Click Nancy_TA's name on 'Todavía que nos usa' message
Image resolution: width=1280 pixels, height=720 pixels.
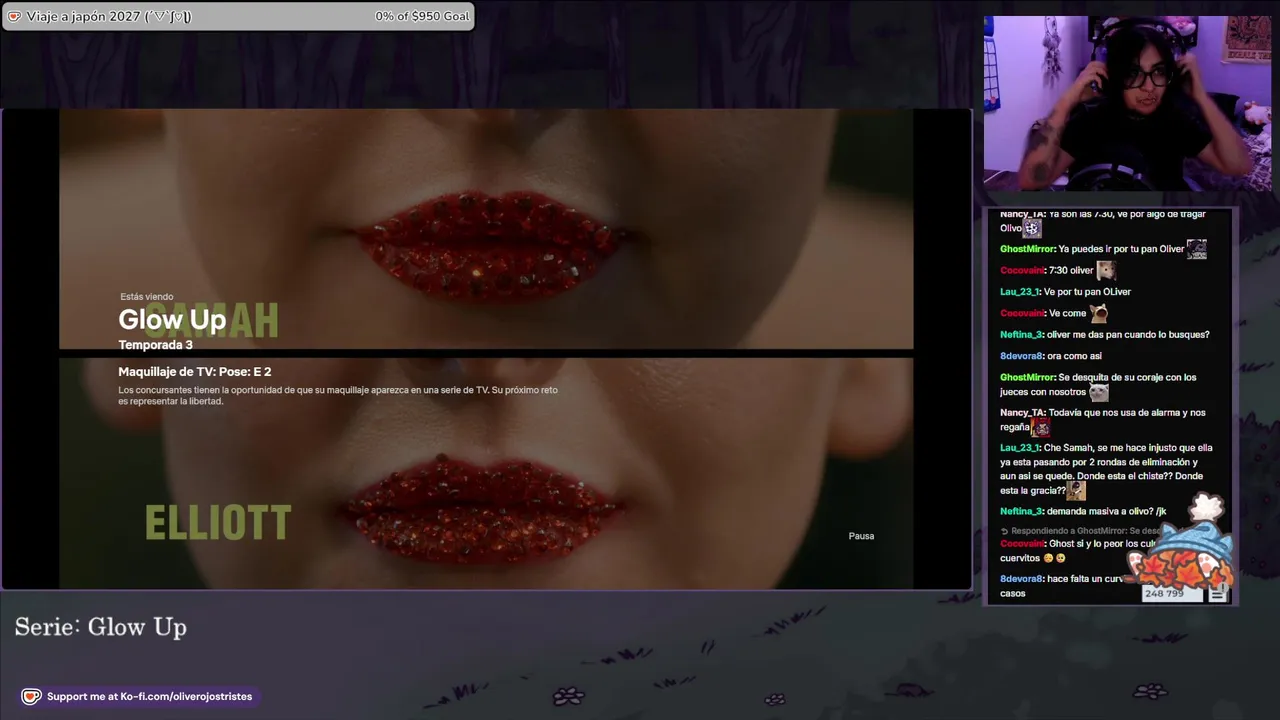pos(1022,412)
